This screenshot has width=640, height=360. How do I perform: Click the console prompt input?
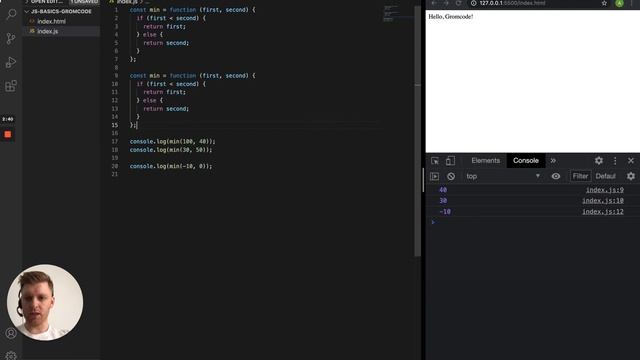pos(535,222)
